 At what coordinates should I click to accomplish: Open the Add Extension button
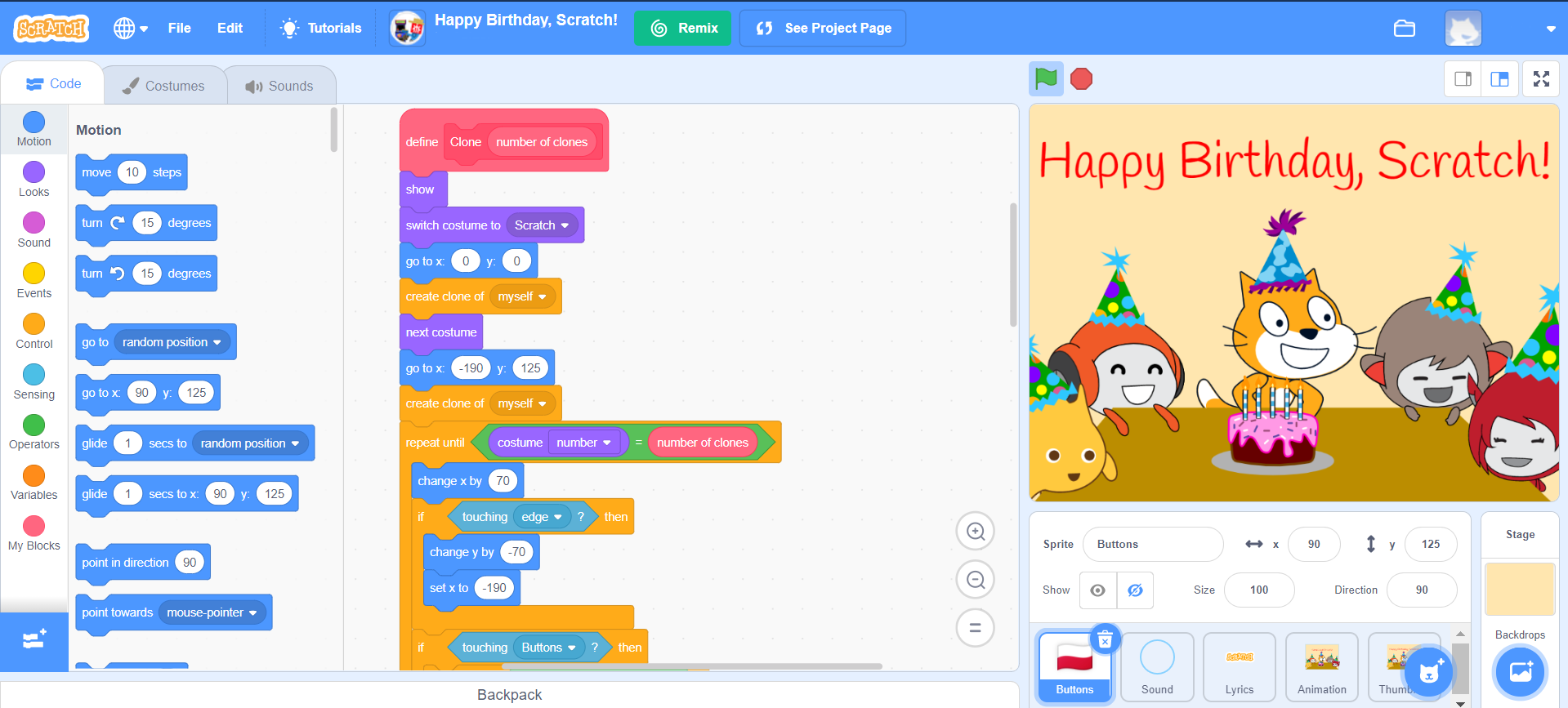[34, 640]
